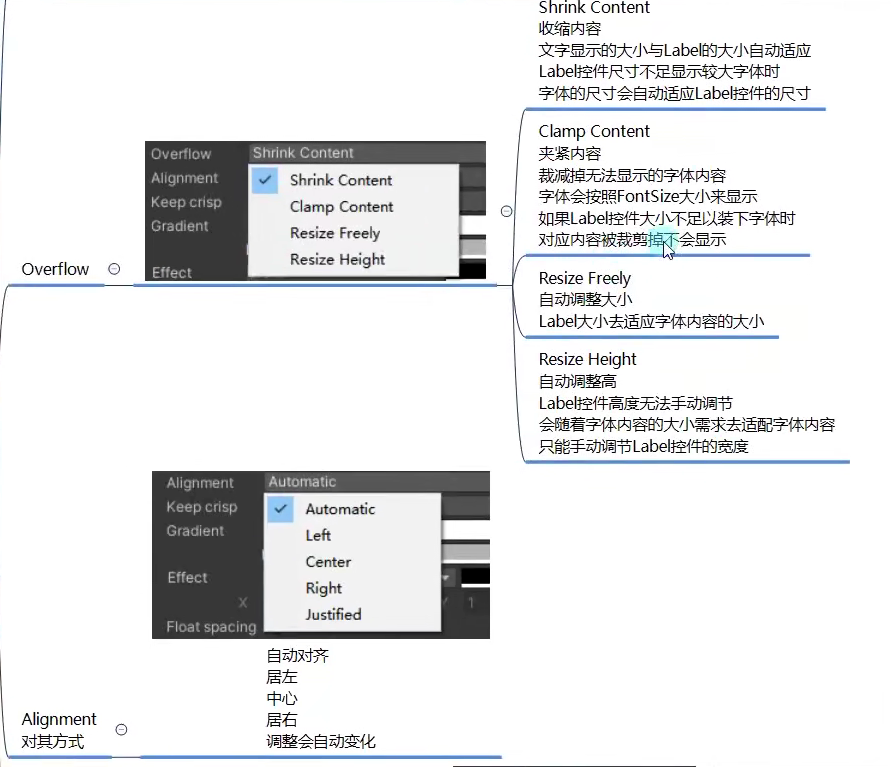Choose Resize Height in the overflow menu

(x=338, y=260)
